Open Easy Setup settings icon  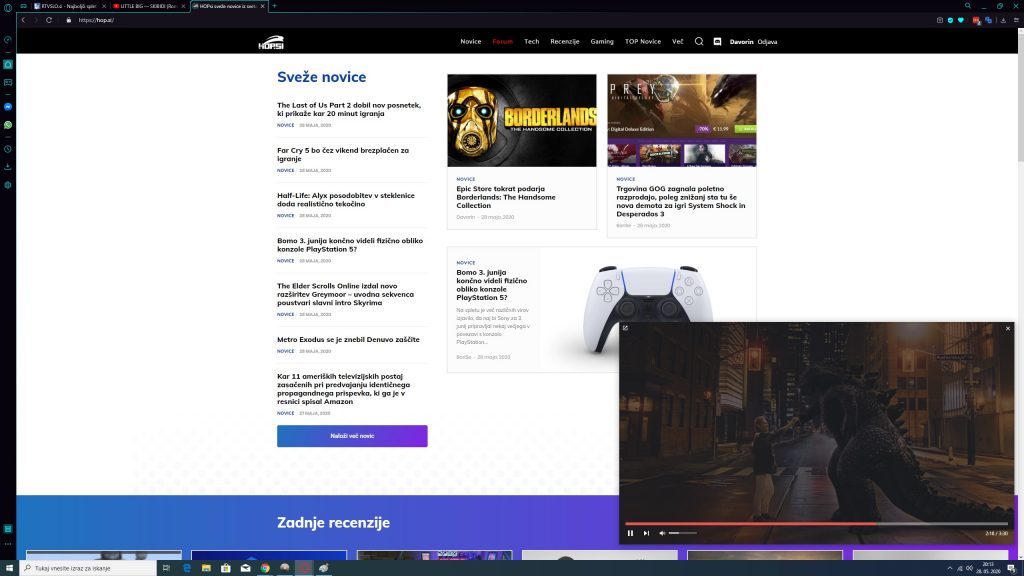click(x=1016, y=20)
